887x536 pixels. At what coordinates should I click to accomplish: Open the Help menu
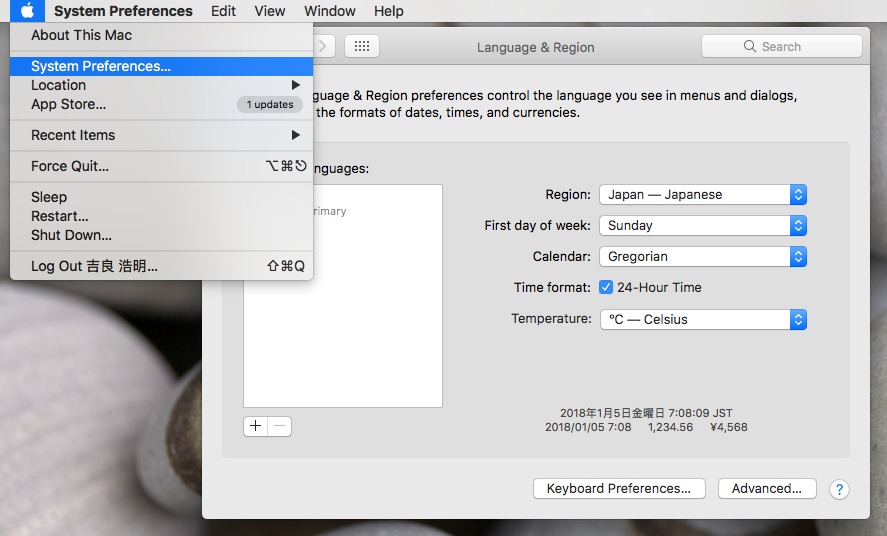[389, 11]
